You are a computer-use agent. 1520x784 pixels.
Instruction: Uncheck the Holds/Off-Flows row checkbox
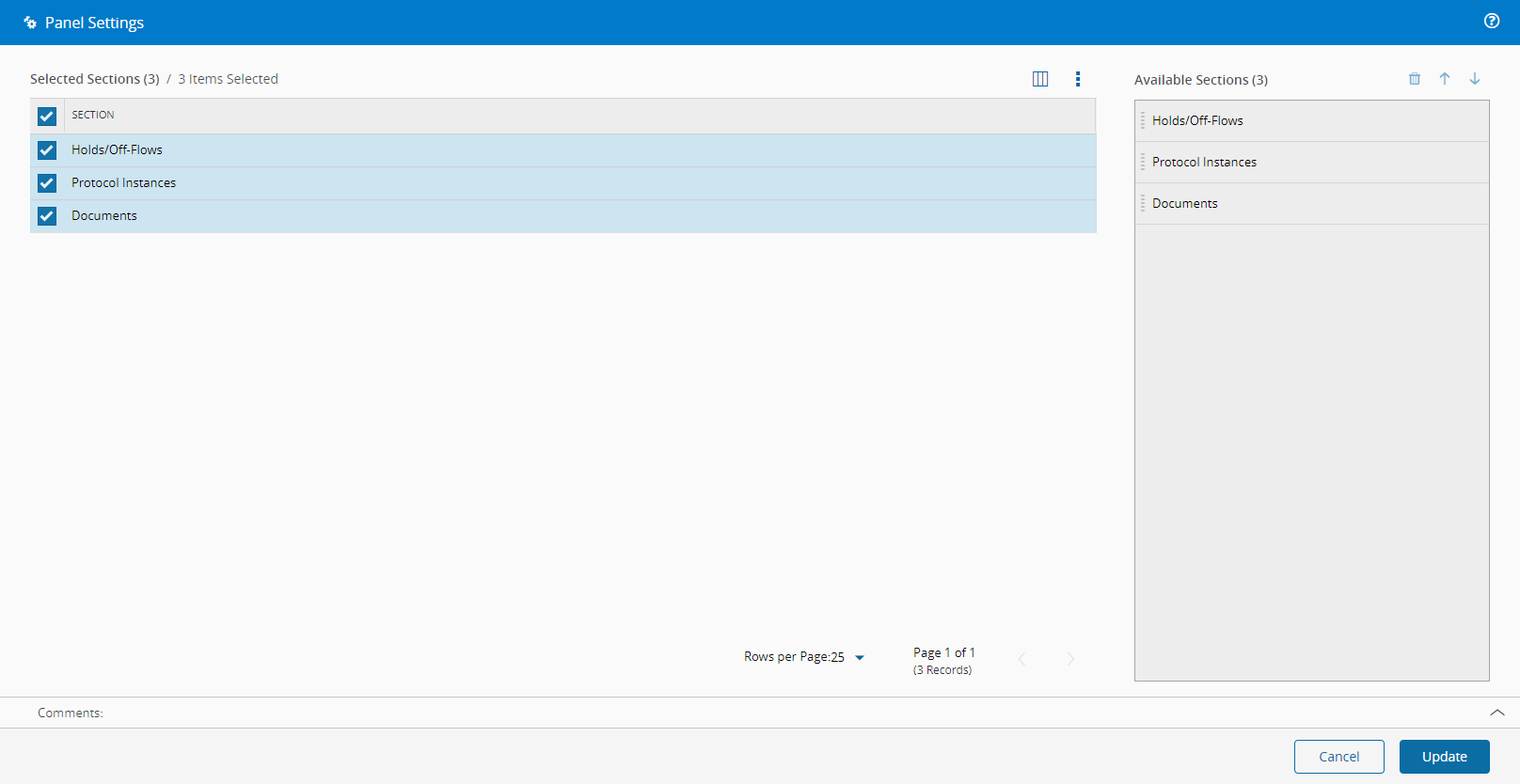[47, 150]
